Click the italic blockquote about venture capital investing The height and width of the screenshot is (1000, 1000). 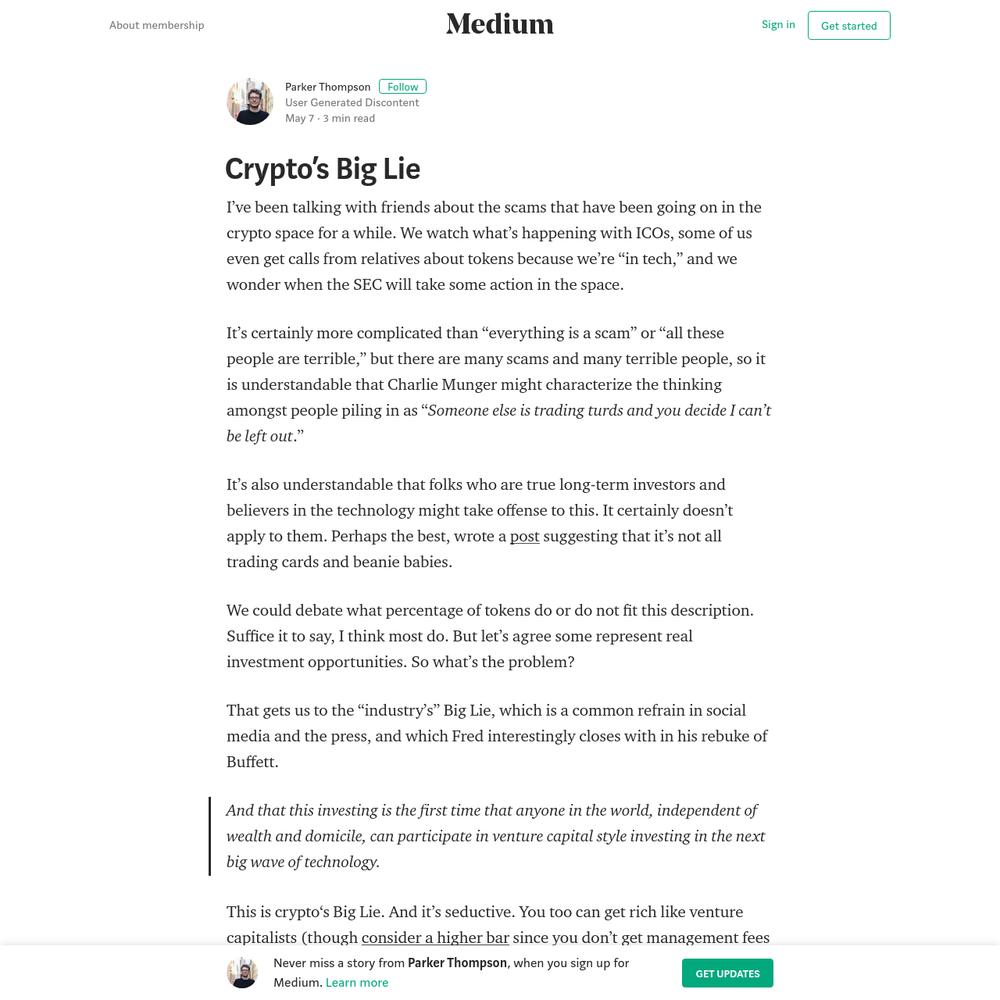point(496,836)
